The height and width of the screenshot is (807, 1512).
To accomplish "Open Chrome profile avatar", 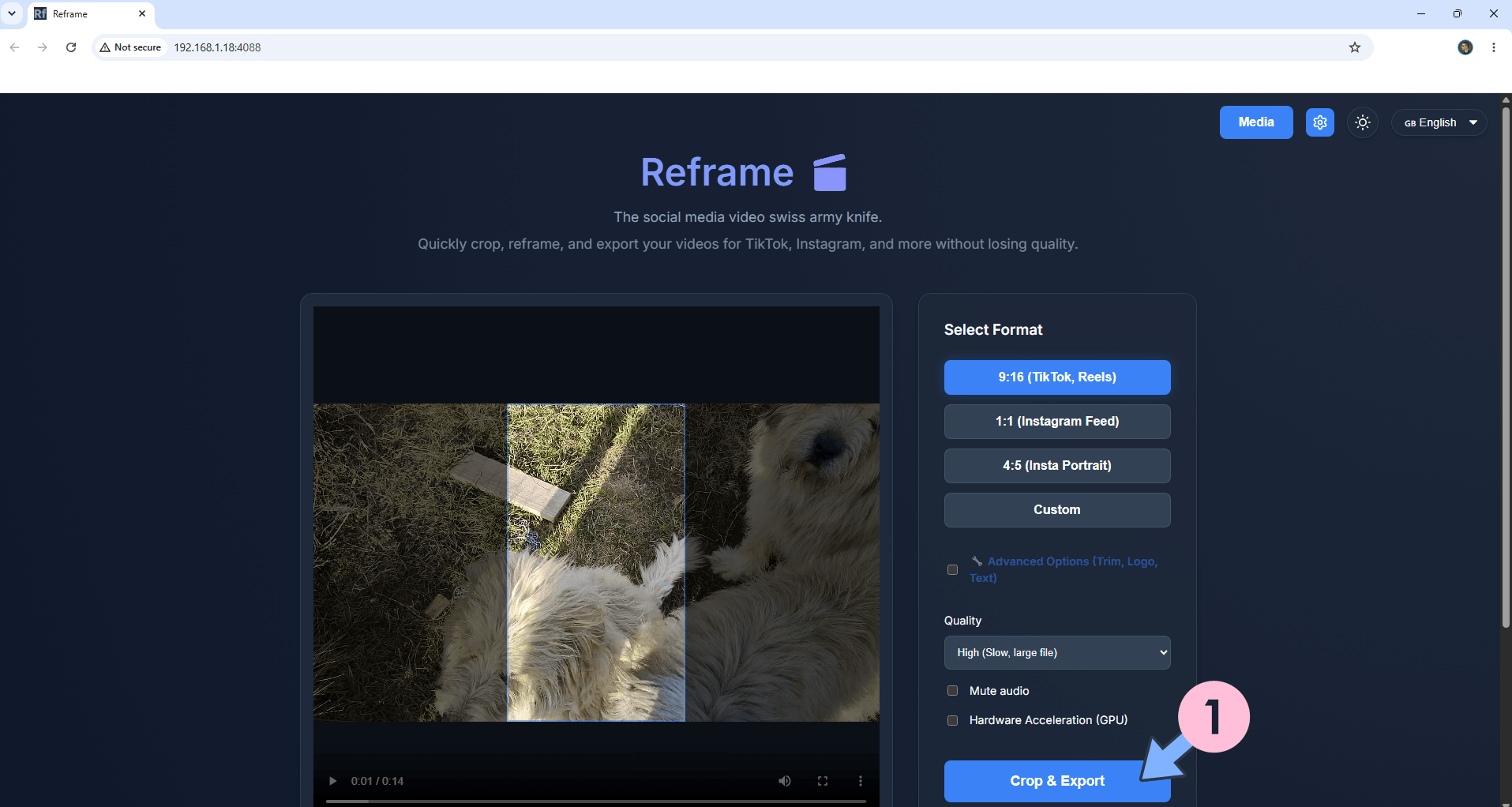I will pos(1465,47).
